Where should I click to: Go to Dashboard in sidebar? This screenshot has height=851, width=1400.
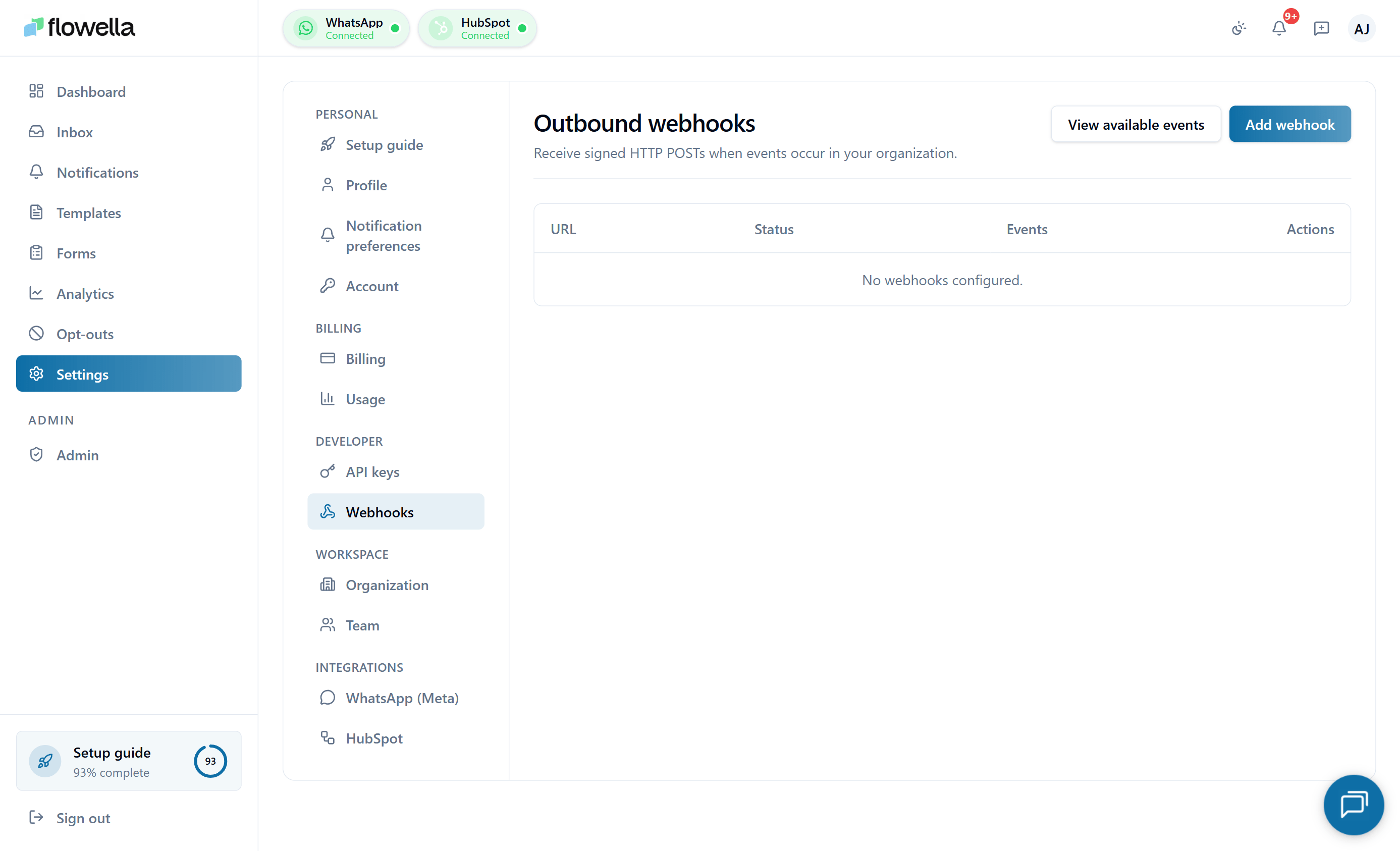point(129,91)
